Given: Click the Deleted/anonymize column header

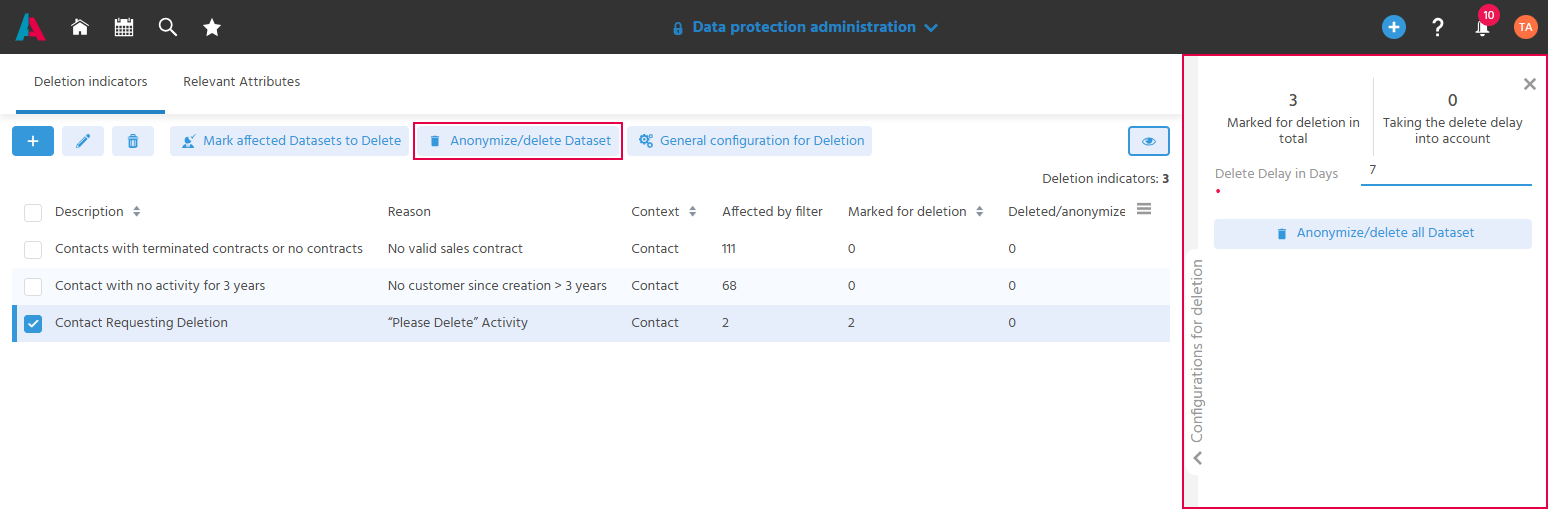Looking at the screenshot, I should pos(1067,212).
